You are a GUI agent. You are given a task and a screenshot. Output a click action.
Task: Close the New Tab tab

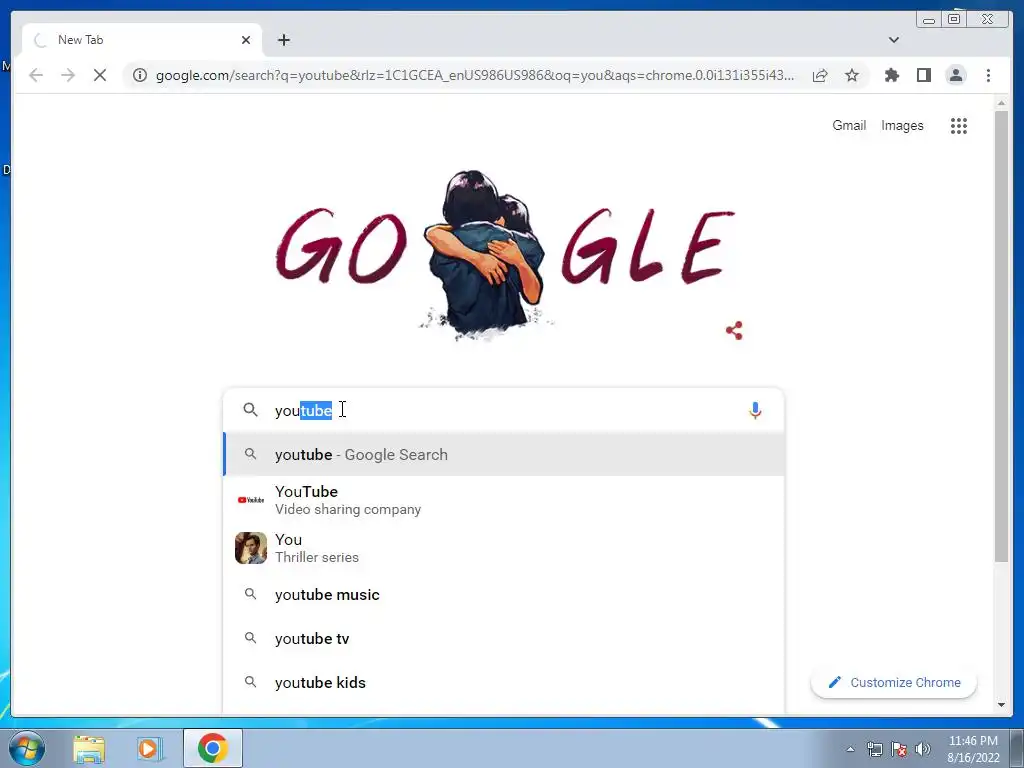click(x=246, y=40)
